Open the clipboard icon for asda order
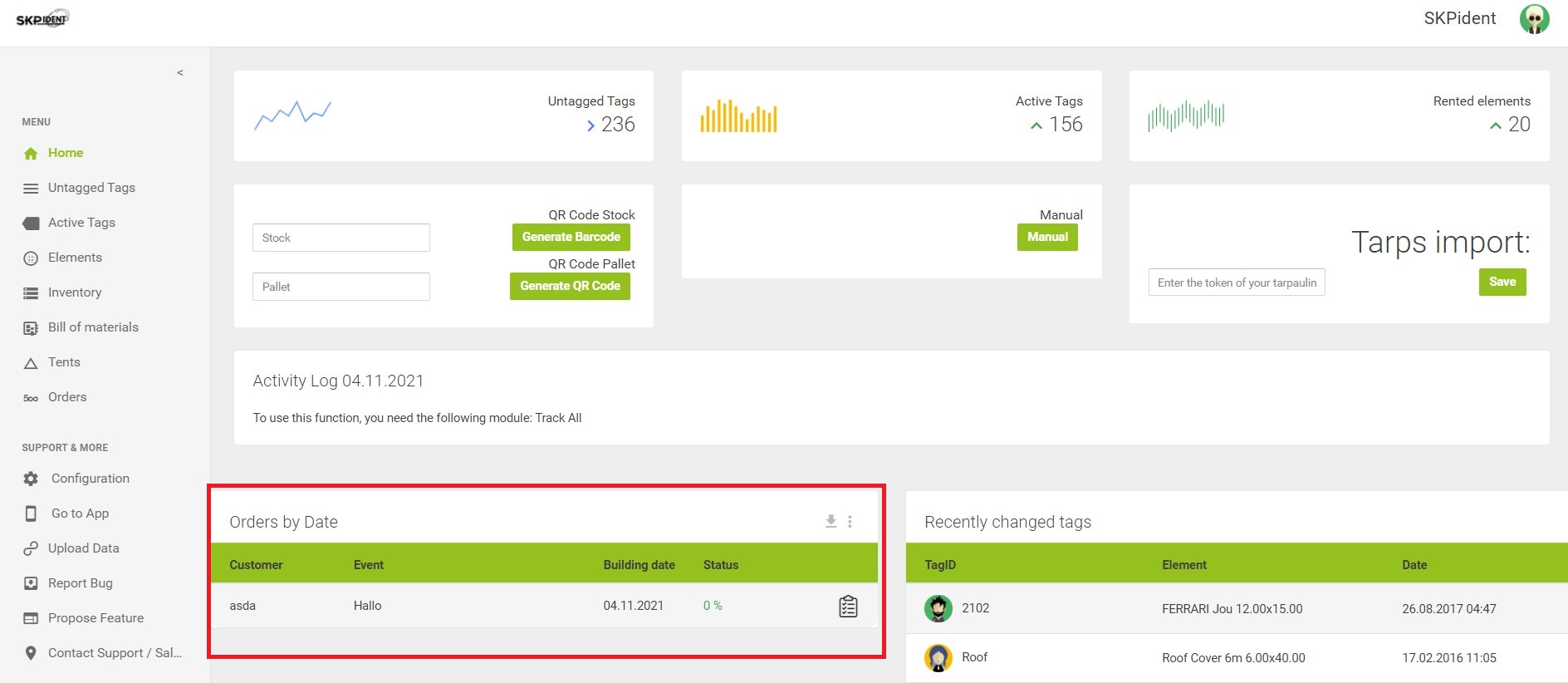The image size is (1568, 683). 848,607
